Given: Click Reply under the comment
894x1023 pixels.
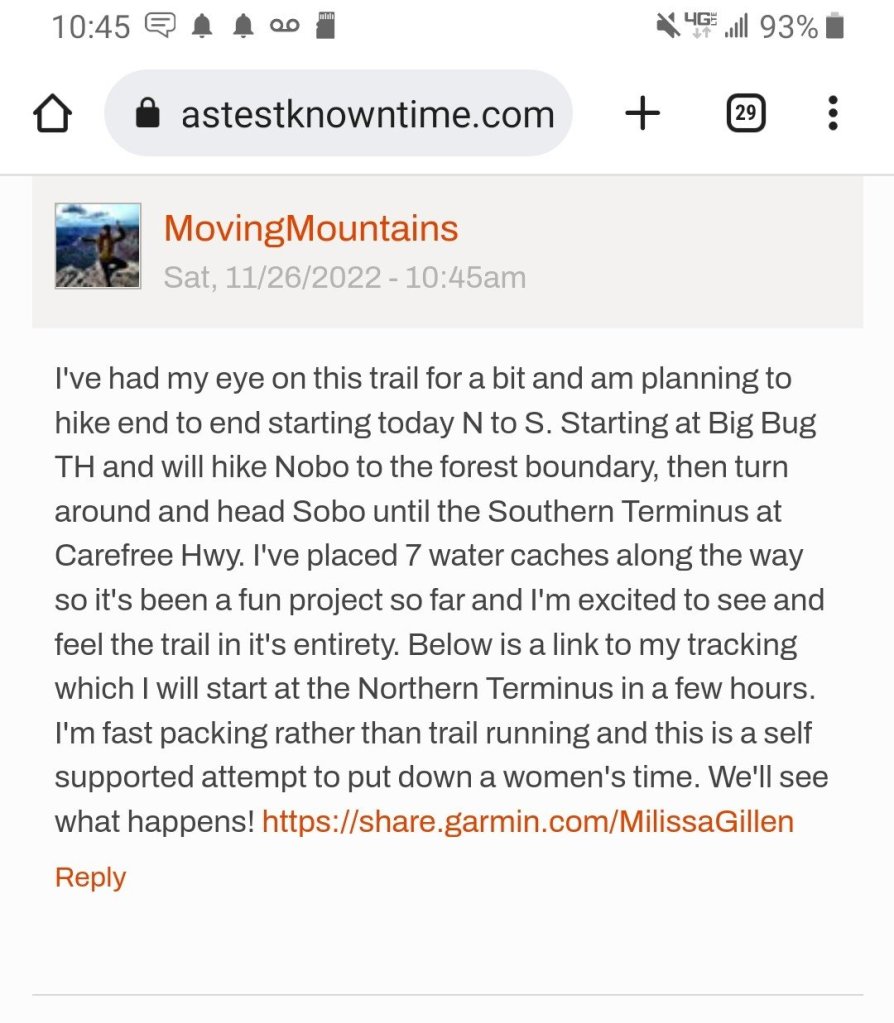Looking at the screenshot, I should tap(90, 877).
